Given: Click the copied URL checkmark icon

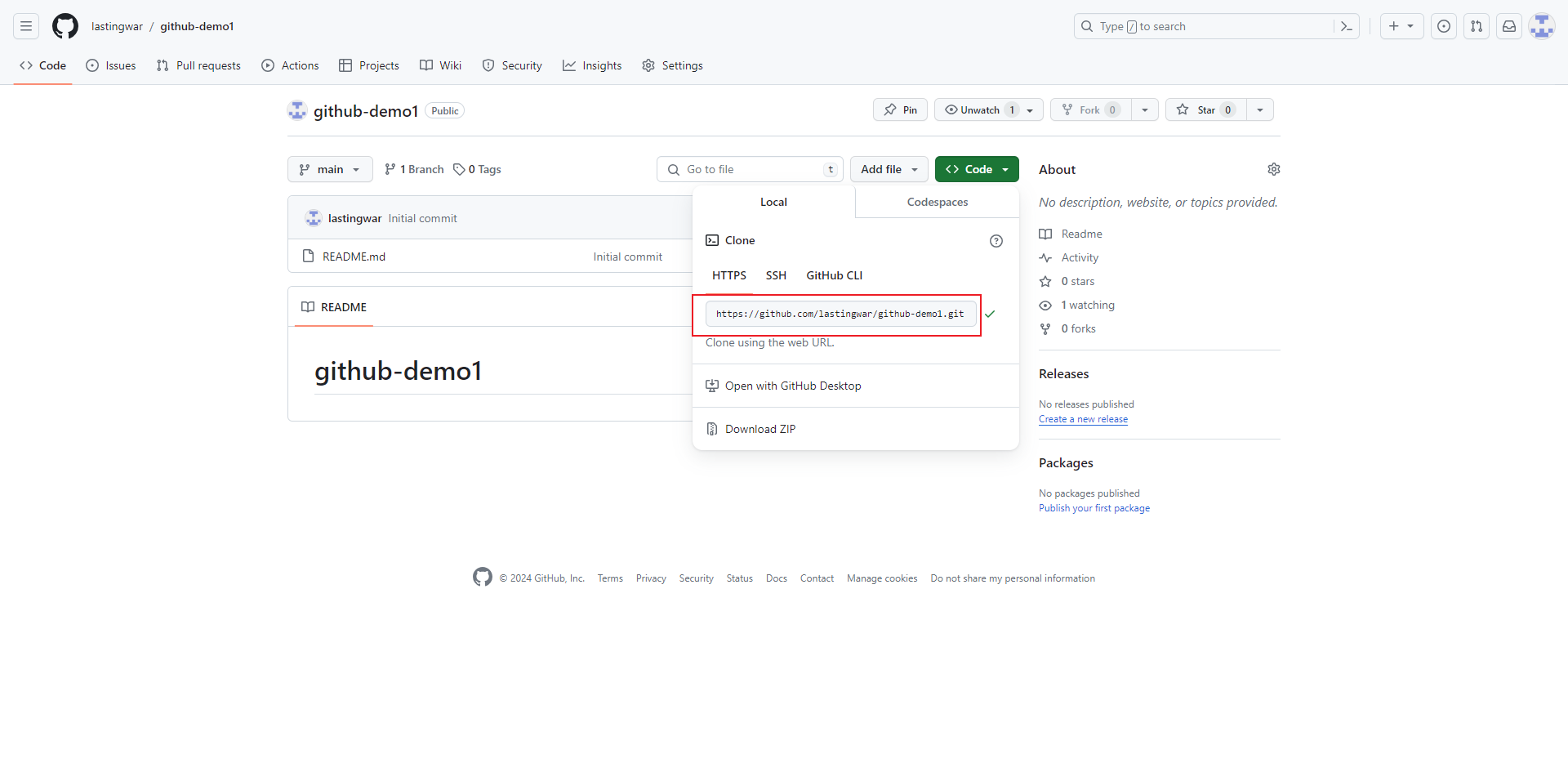Looking at the screenshot, I should [990, 314].
